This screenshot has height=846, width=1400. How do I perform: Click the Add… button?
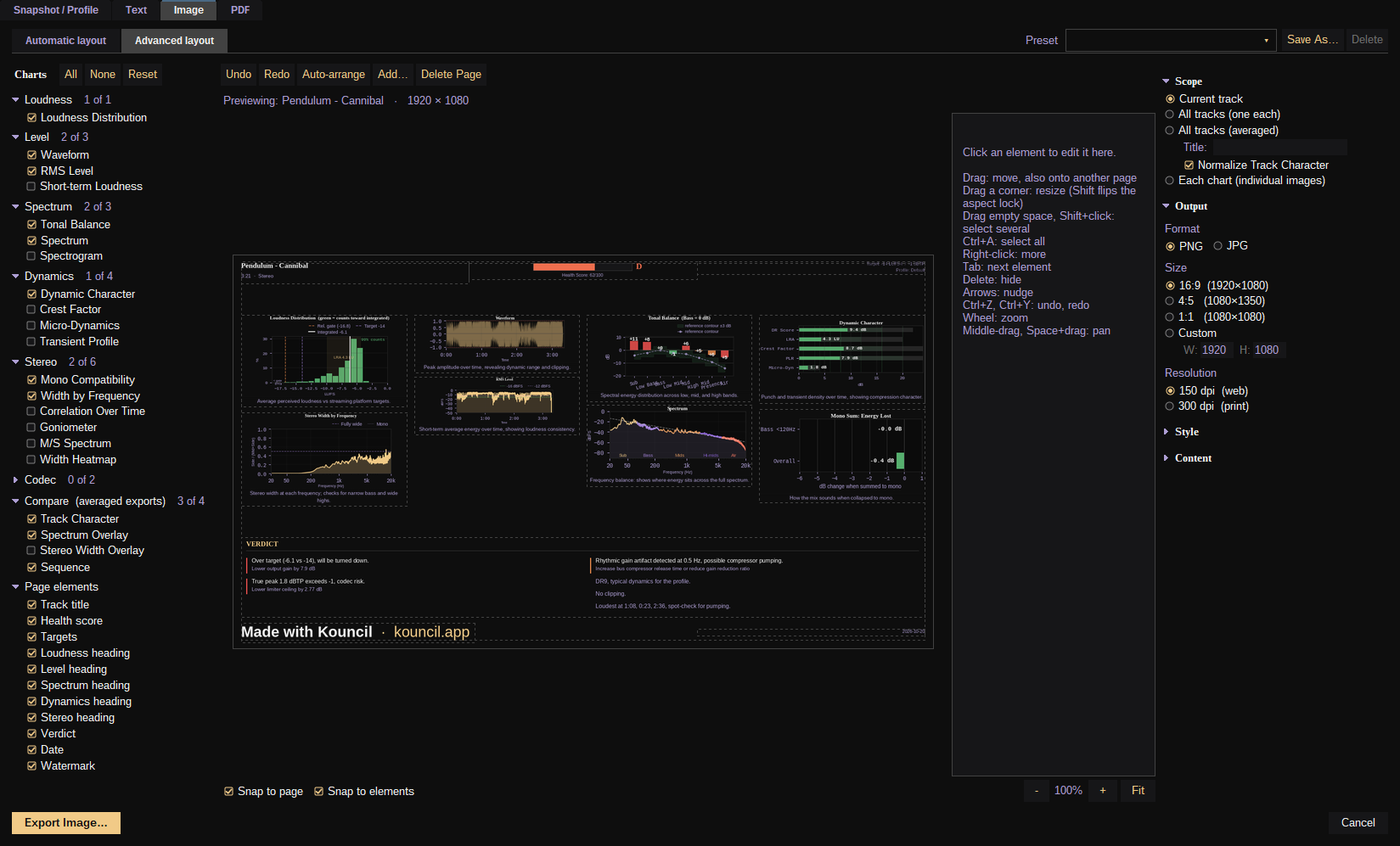pyautogui.click(x=392, y=75)
